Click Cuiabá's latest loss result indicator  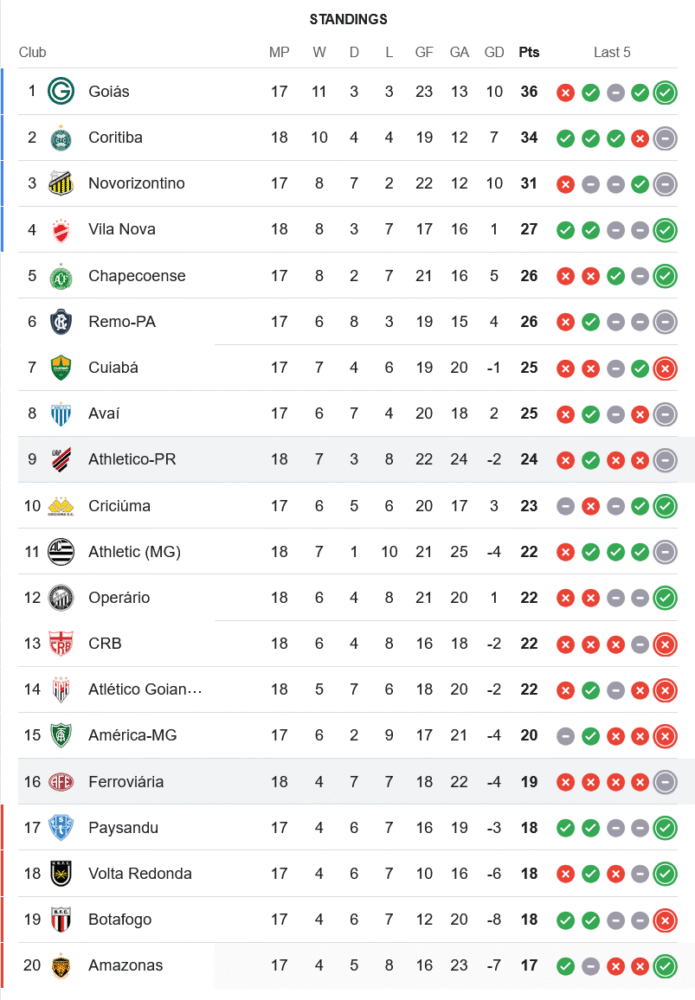click(x=665, y=369)
